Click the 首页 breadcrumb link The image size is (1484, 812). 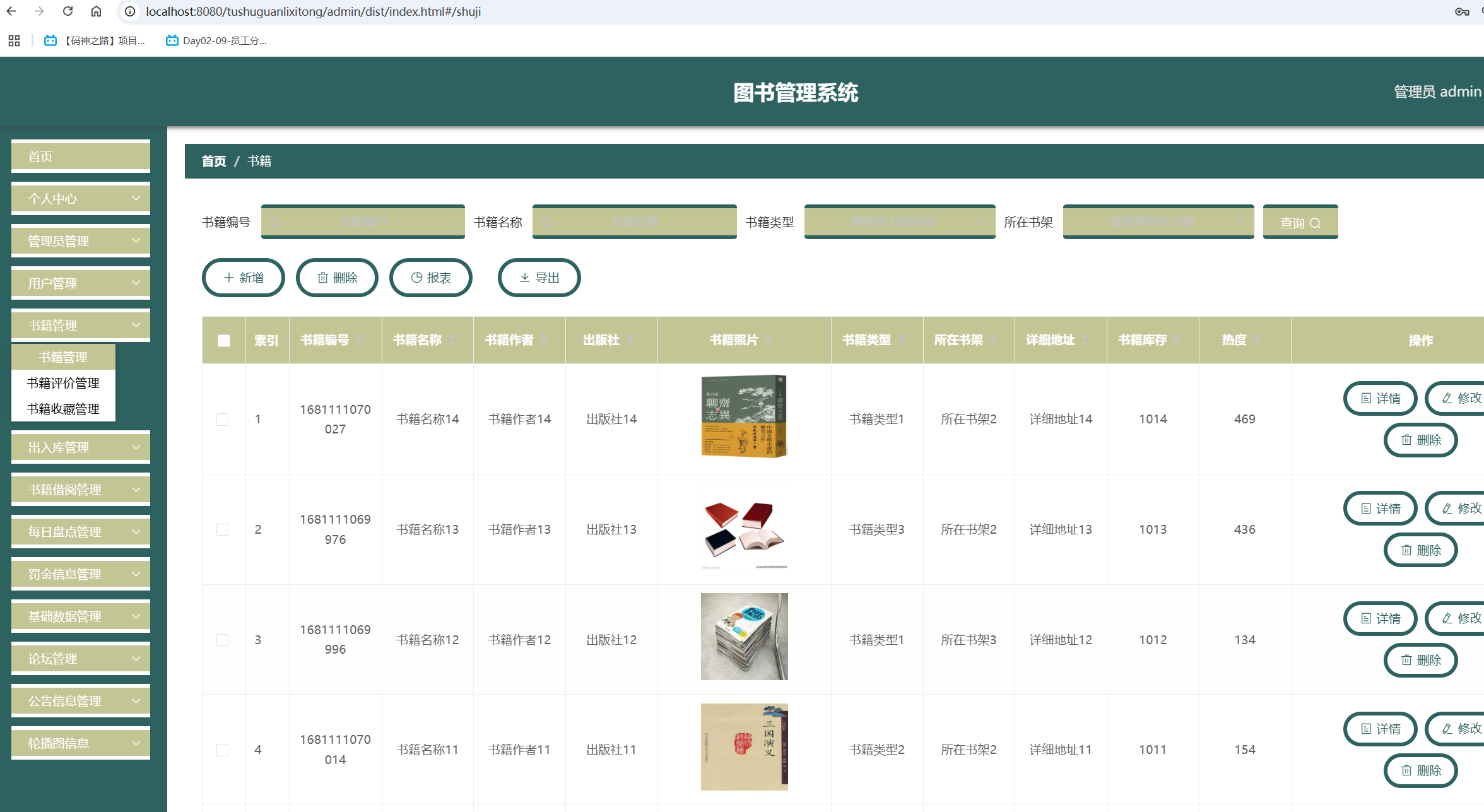(x=213, y=161)
